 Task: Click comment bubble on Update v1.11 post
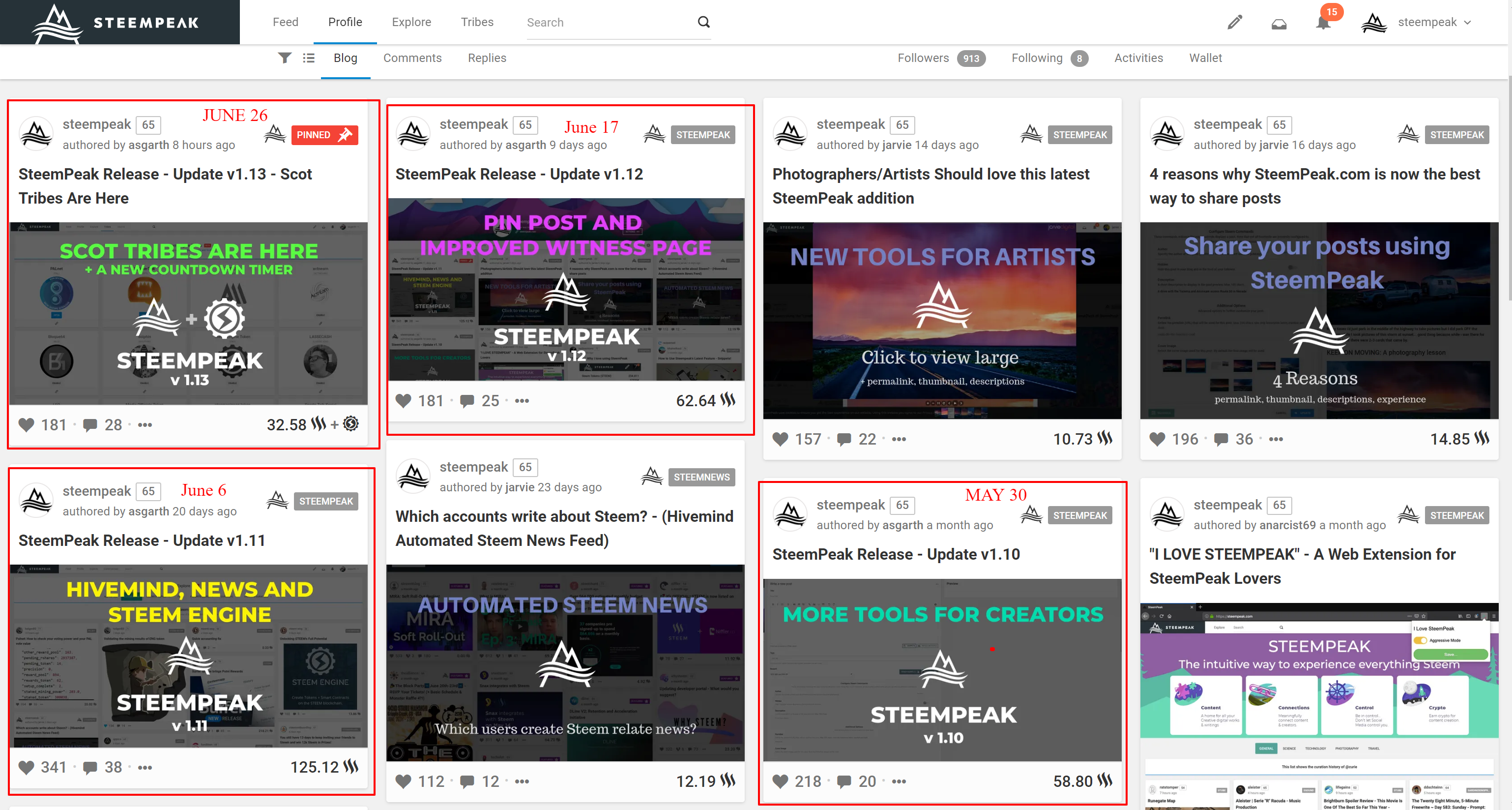pyautogui.click(x=90, y=767)
